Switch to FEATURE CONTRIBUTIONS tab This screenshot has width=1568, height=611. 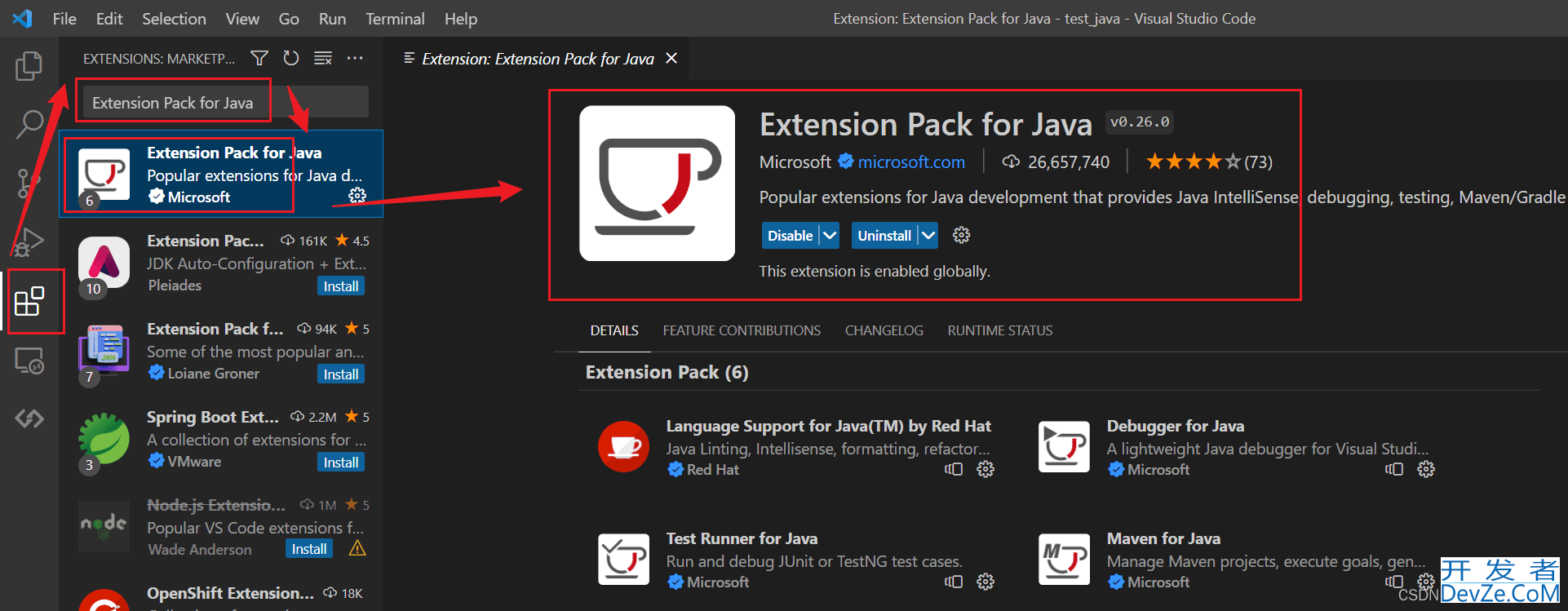coord(742,330)
